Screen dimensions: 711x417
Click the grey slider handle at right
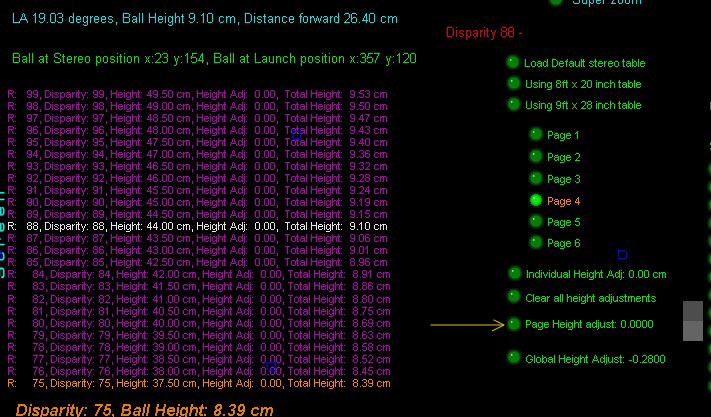(x=693, y=321)
